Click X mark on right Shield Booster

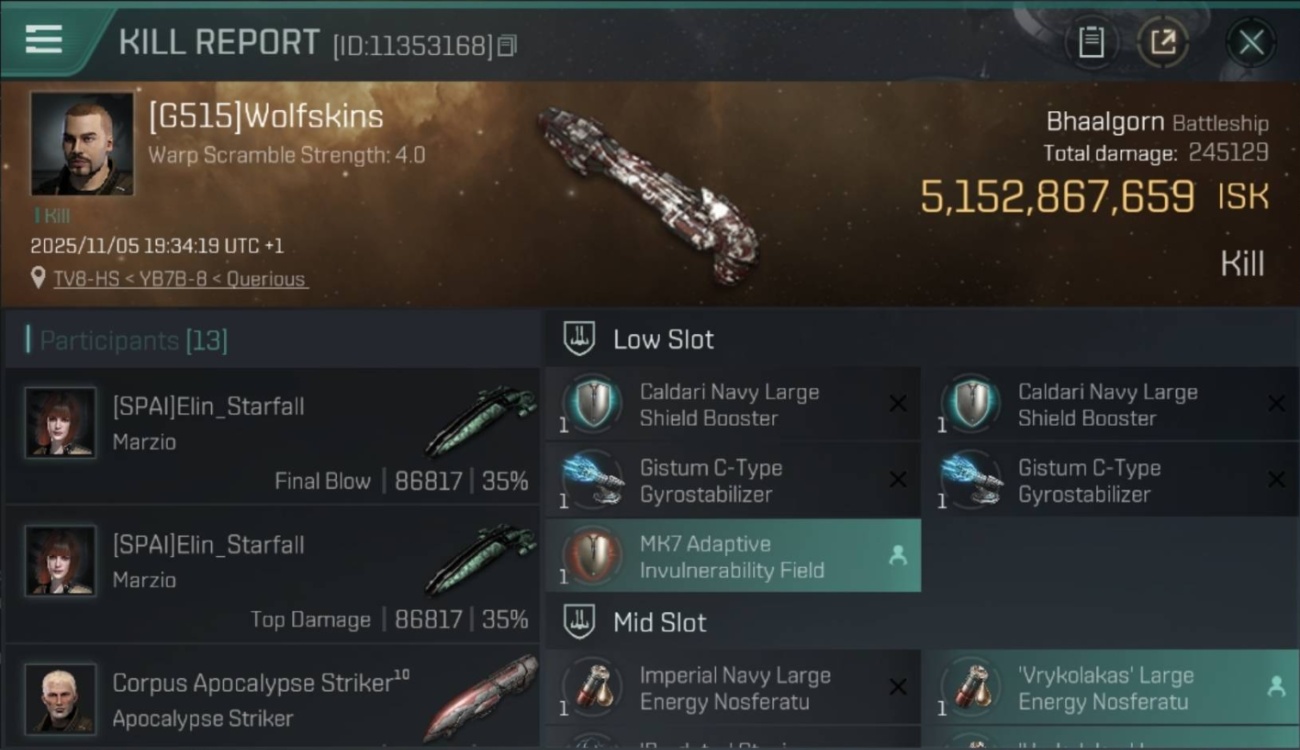pos(1275,404)
